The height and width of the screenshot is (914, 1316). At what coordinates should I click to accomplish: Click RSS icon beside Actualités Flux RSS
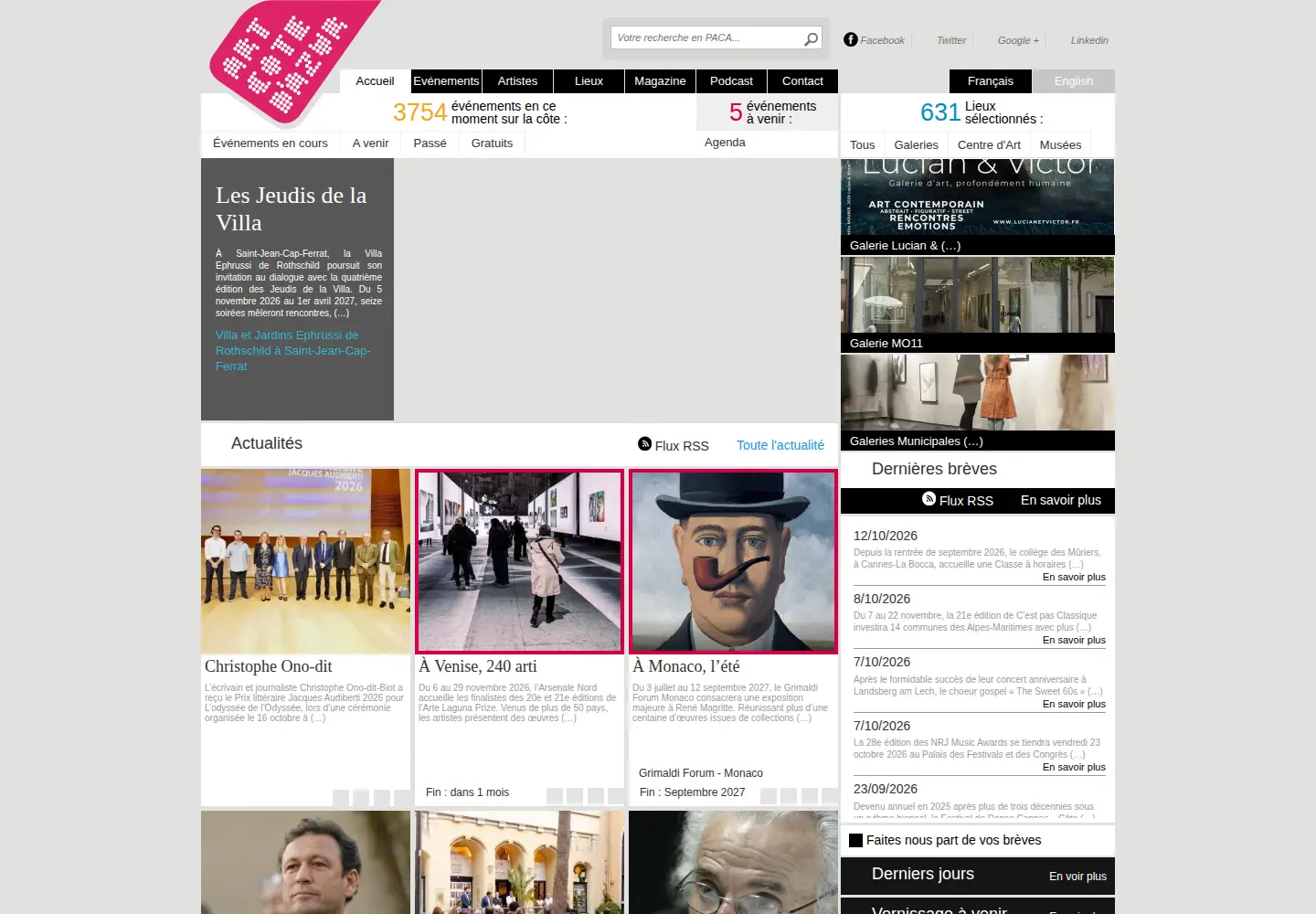click(x=644, y=443)
